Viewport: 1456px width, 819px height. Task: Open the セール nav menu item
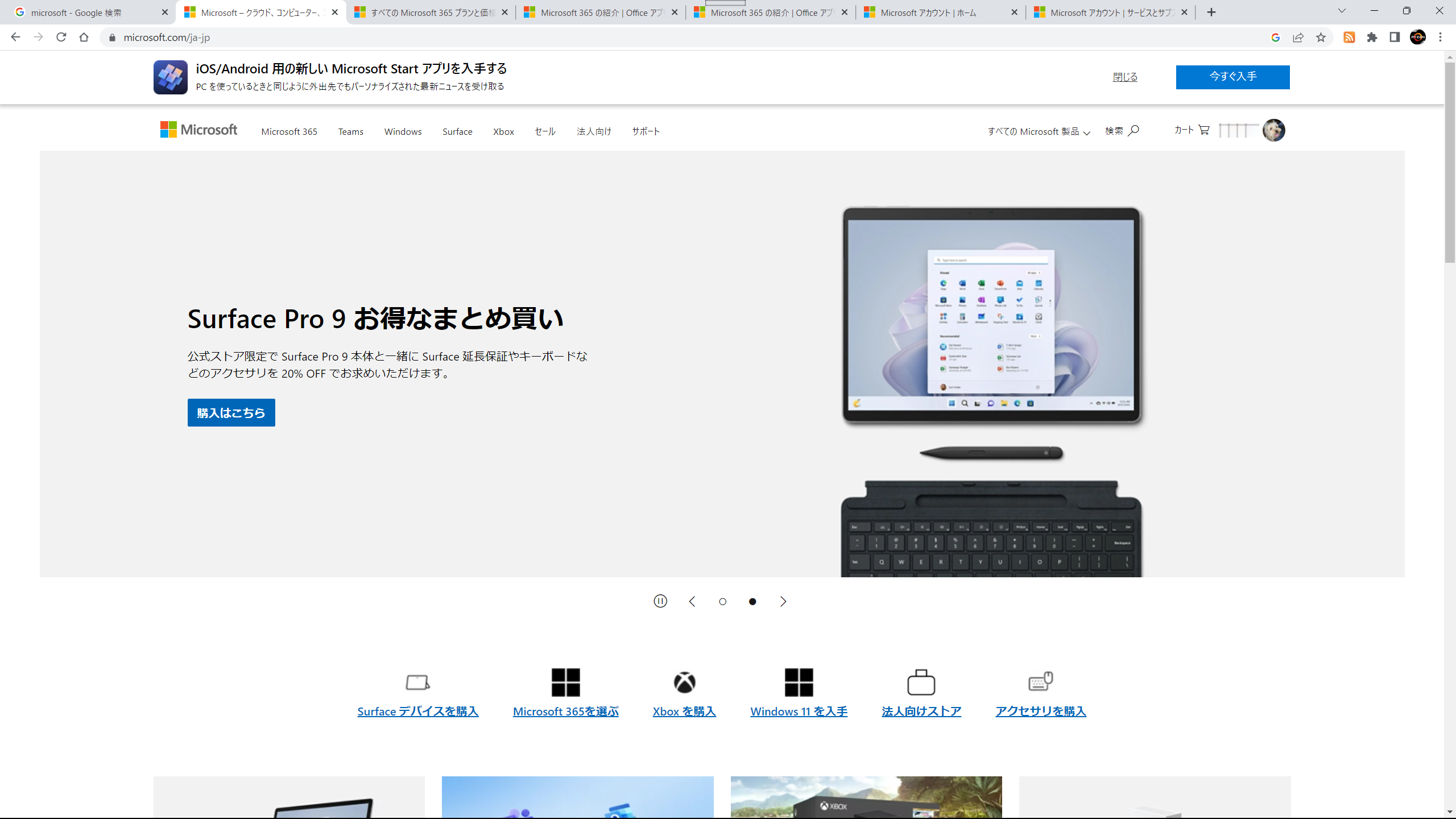pos(545,131)
